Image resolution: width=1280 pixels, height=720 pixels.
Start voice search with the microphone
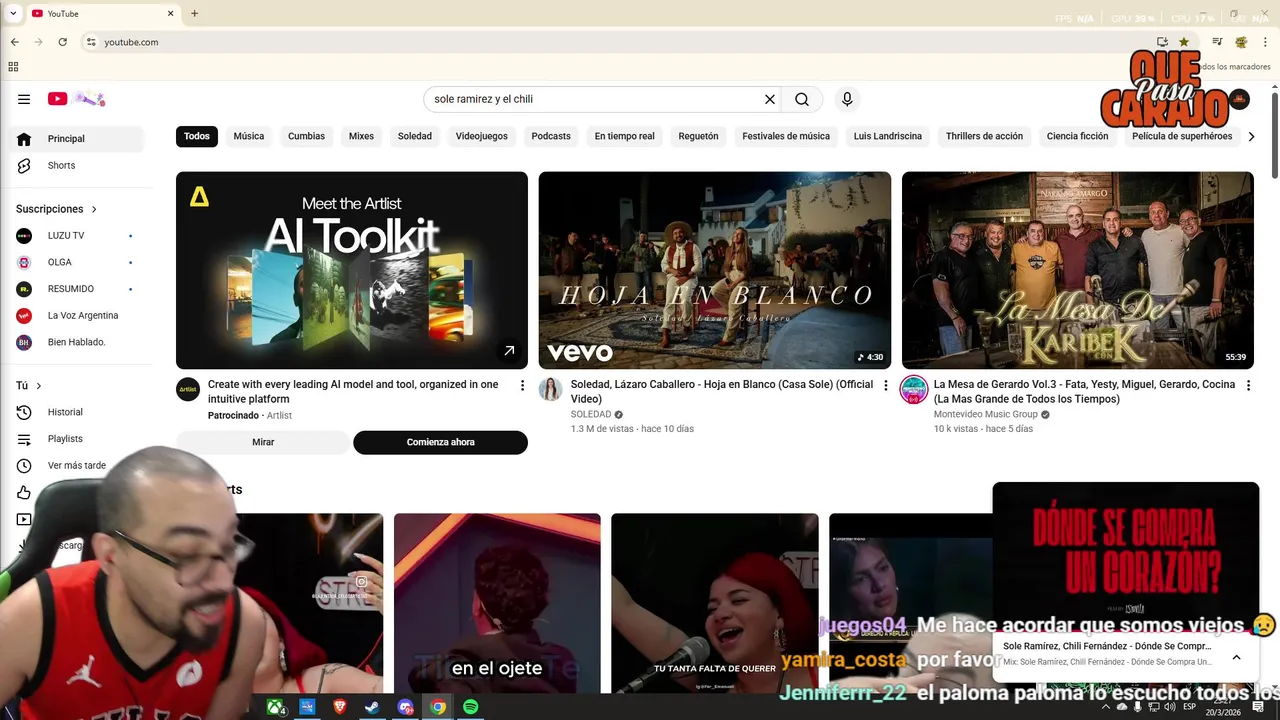pos(847,99)
